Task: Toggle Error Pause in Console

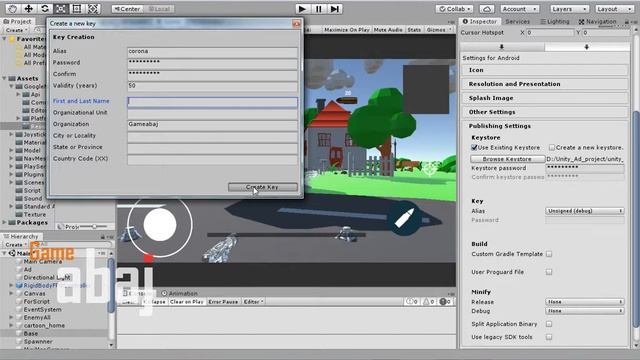Action: pyautogui.click(x=223, y=302)
